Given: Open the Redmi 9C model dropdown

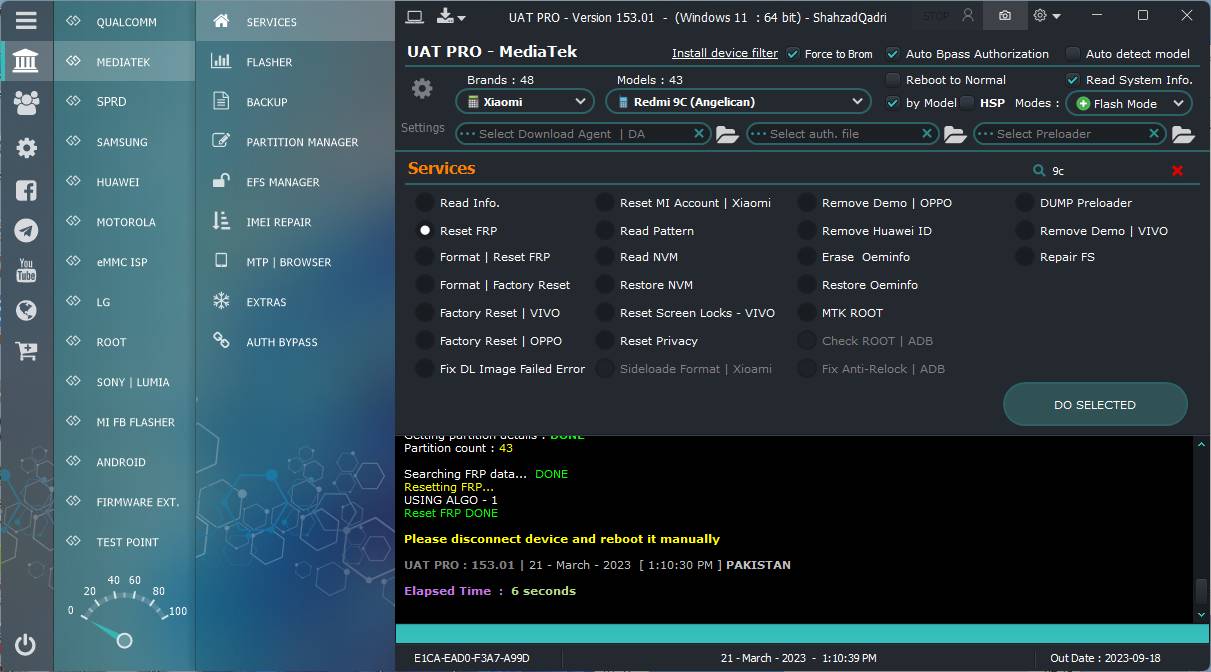Looking at the screenshot, I should coord(738,102).
